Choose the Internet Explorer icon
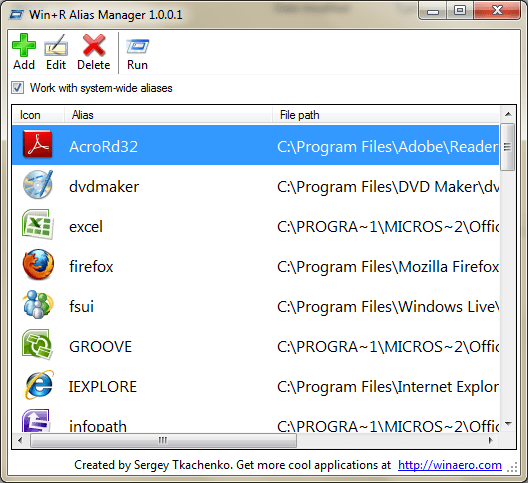 (39, 385)
